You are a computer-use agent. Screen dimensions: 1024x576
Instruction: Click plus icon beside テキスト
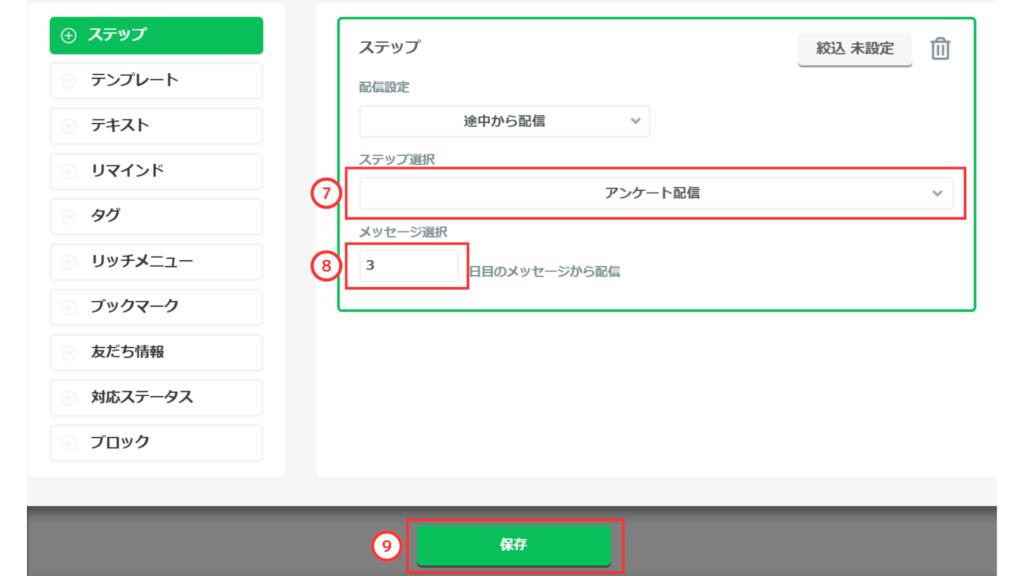click(x=69, y=126)
